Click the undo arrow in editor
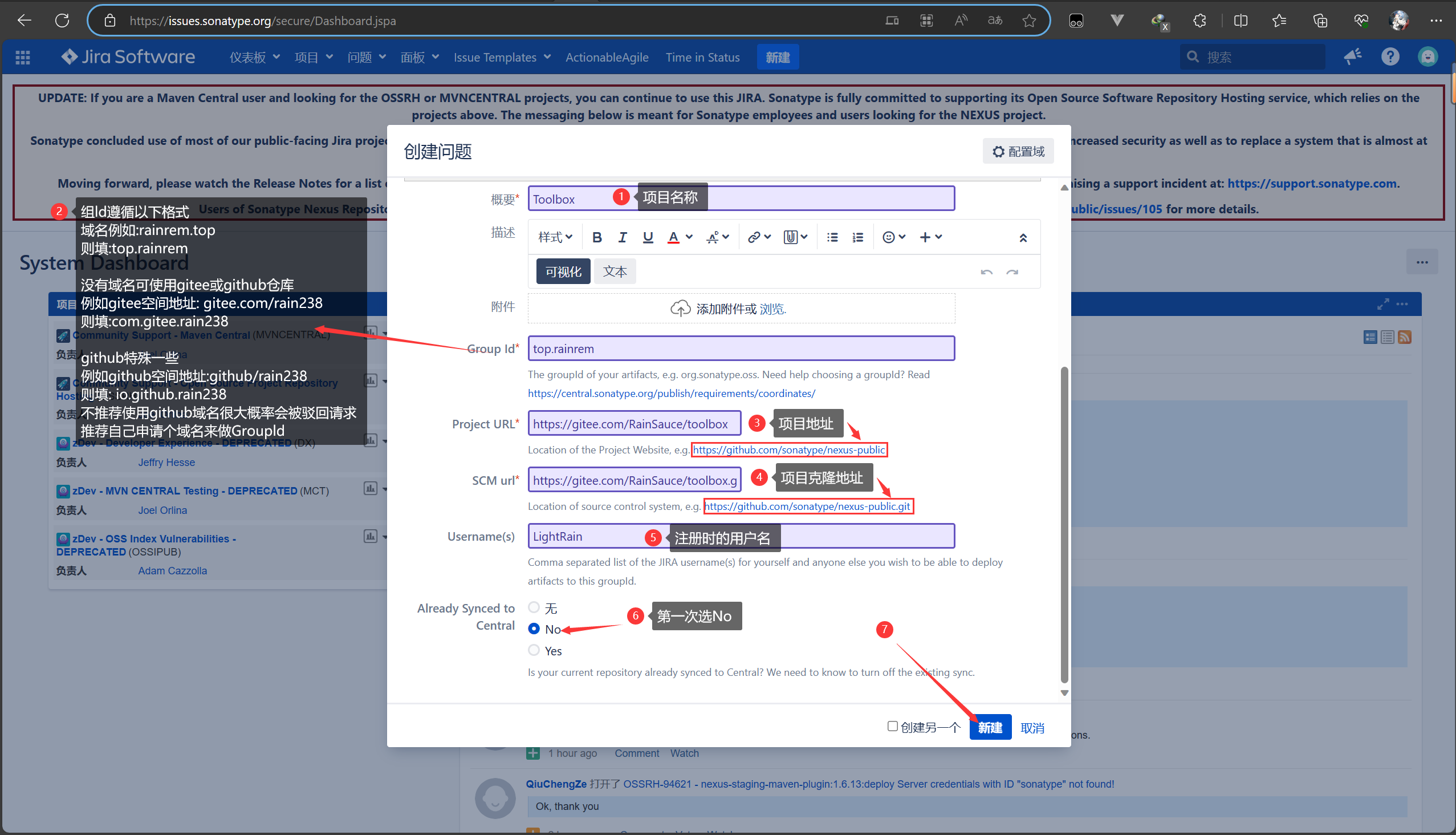 click(x=986, y=272)
